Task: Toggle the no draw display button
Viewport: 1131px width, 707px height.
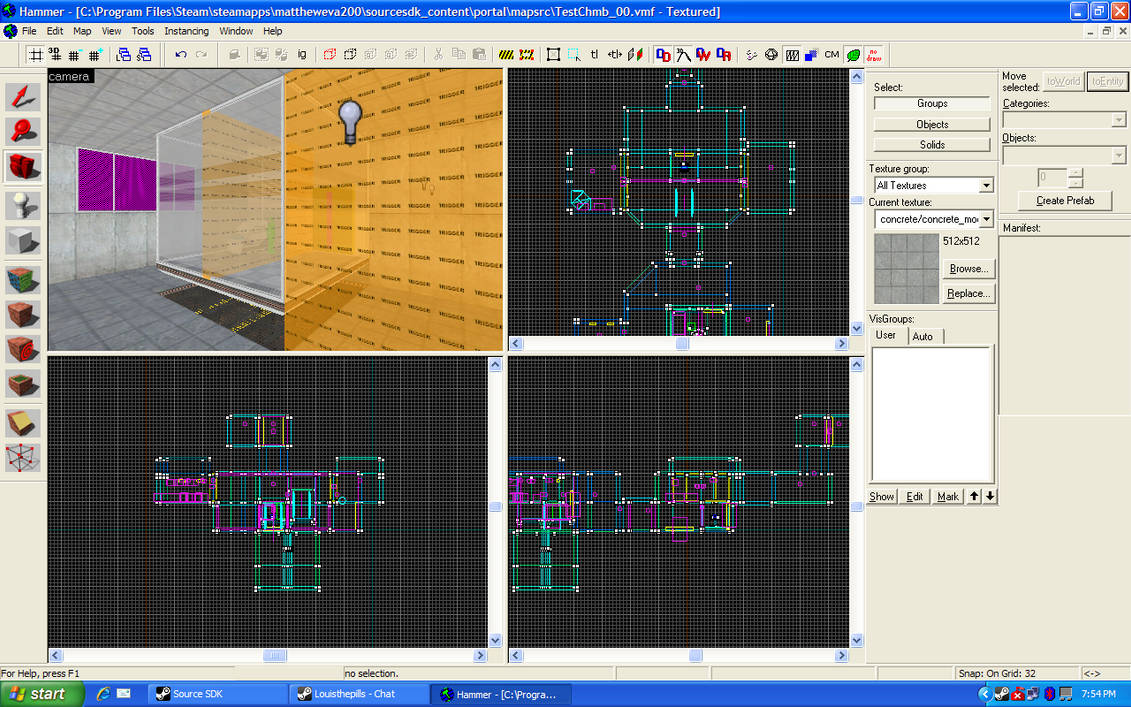Action: tap(874, 55)
